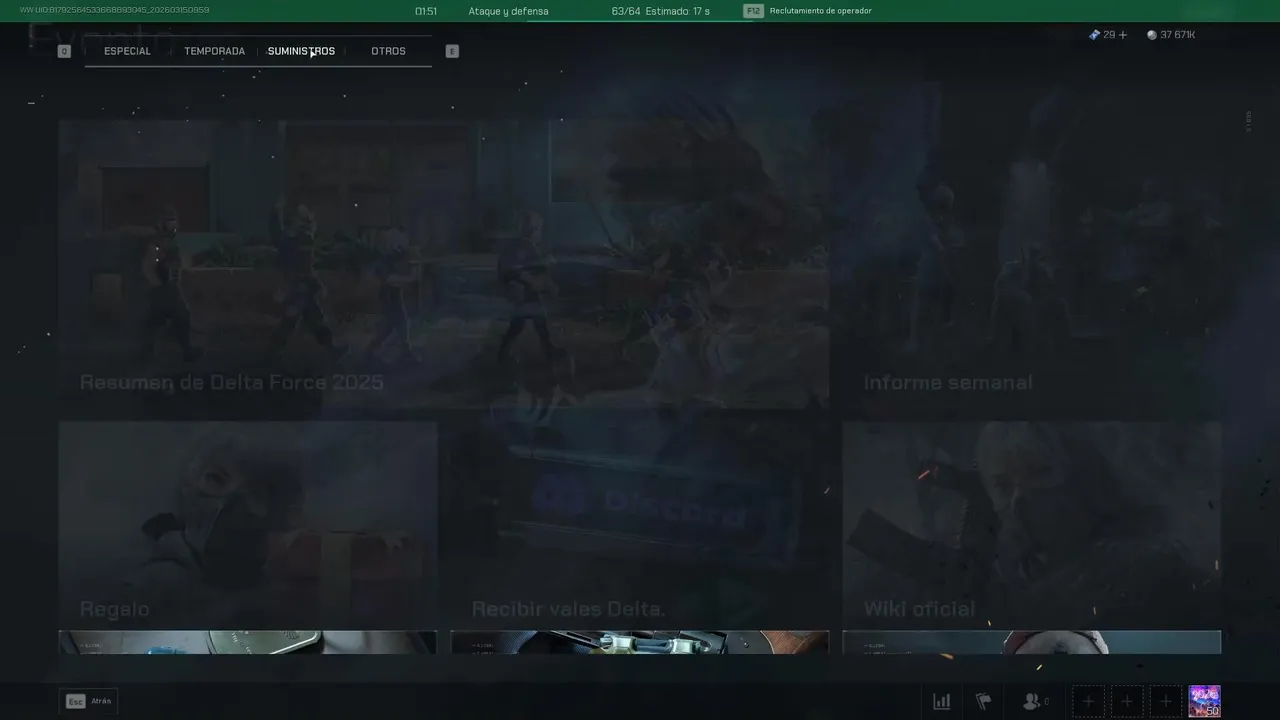Open the statistics bar-chart icon
1280x720 pixels.
tap(942, 701)
